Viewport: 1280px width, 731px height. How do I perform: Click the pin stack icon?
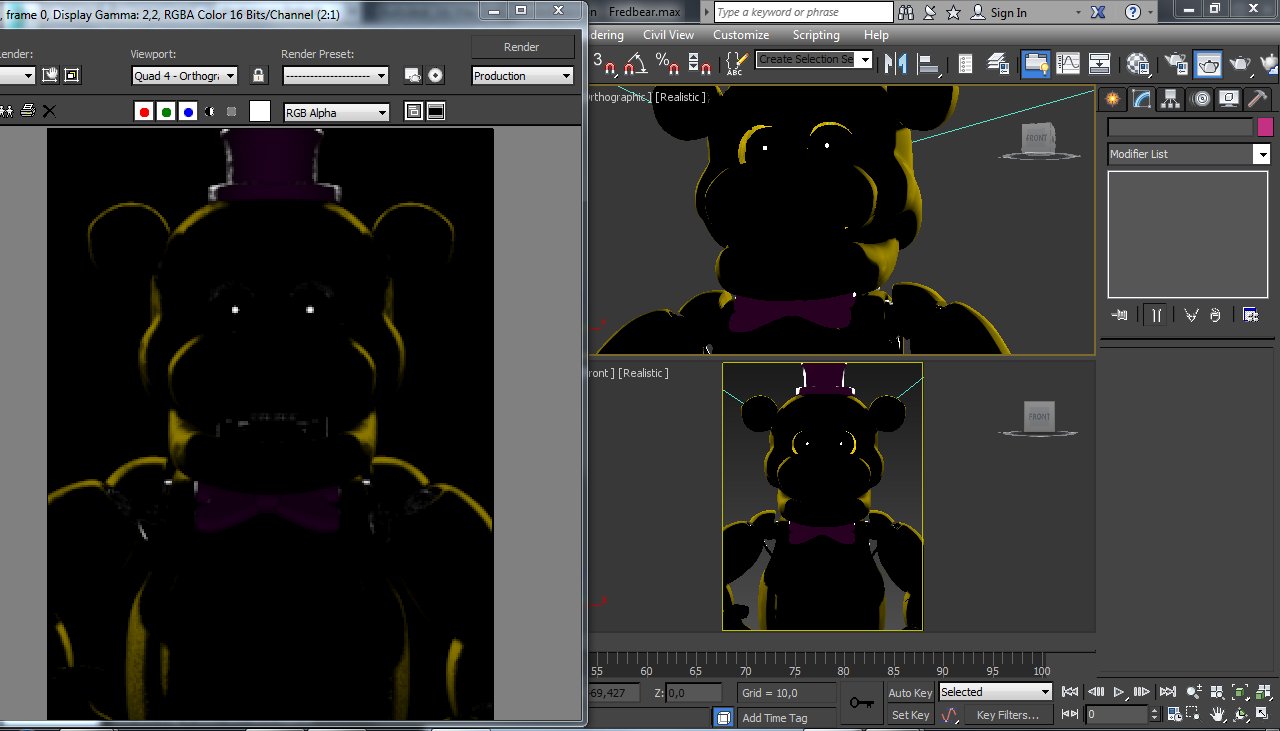pos(1119,315)
